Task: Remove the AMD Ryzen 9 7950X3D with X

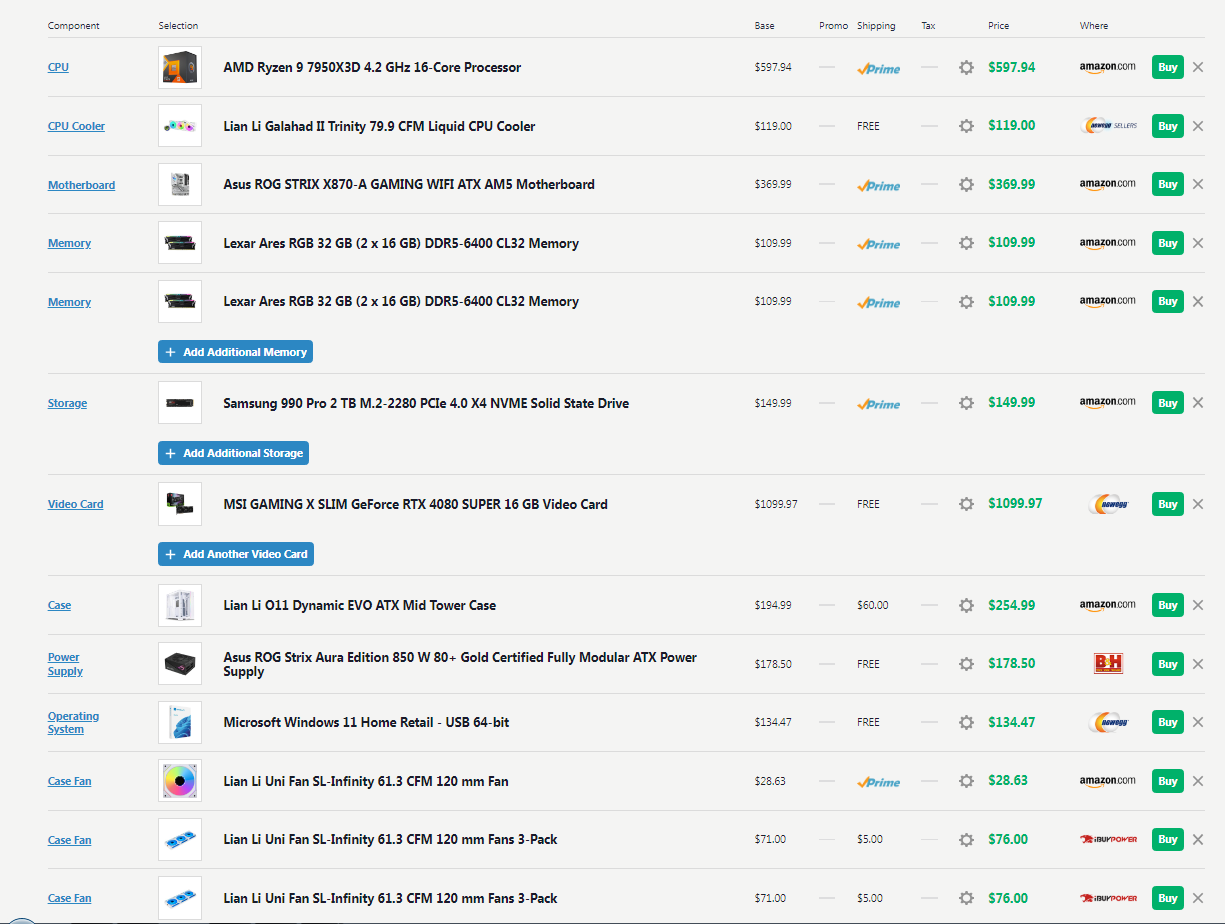Action: 1198,68
